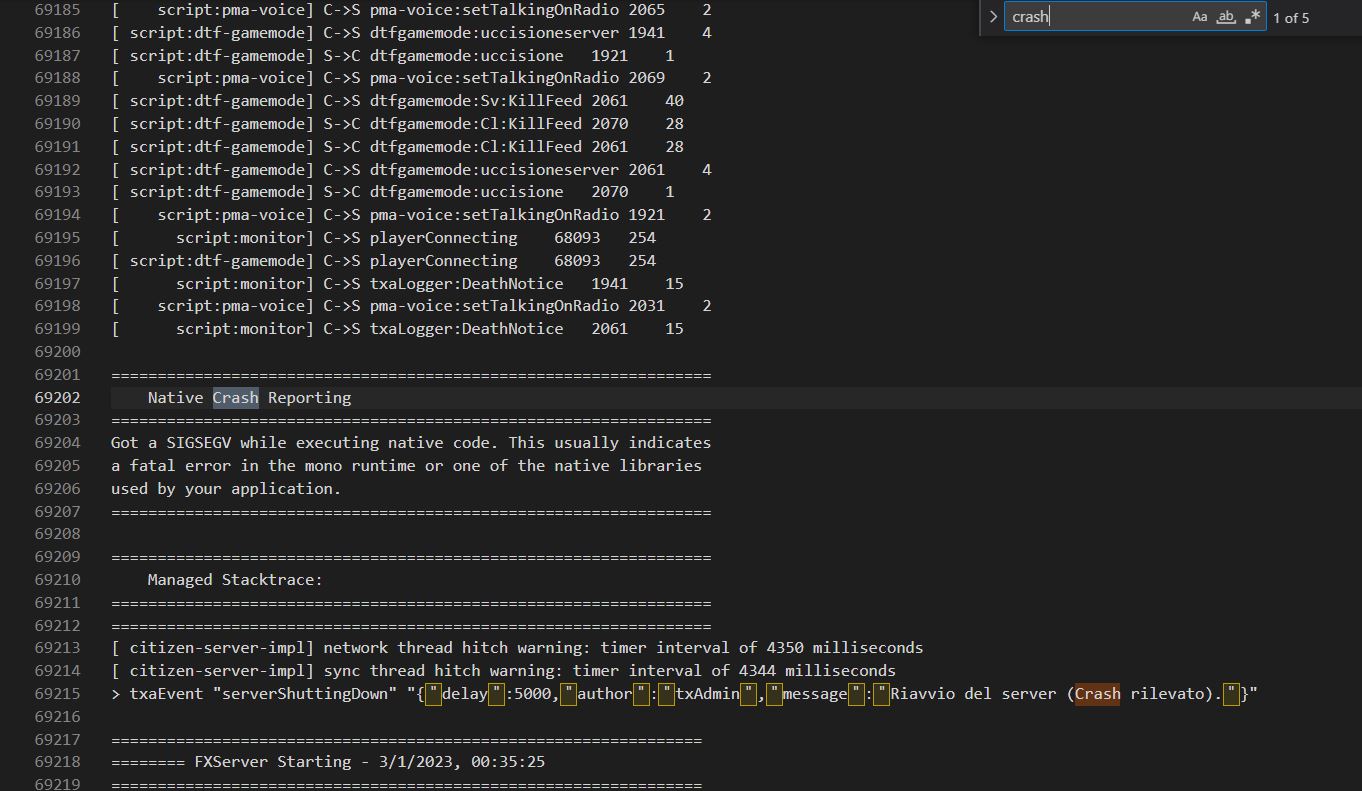Click line number 69185
1362x791 pixels.
click(x=57, y=10)
